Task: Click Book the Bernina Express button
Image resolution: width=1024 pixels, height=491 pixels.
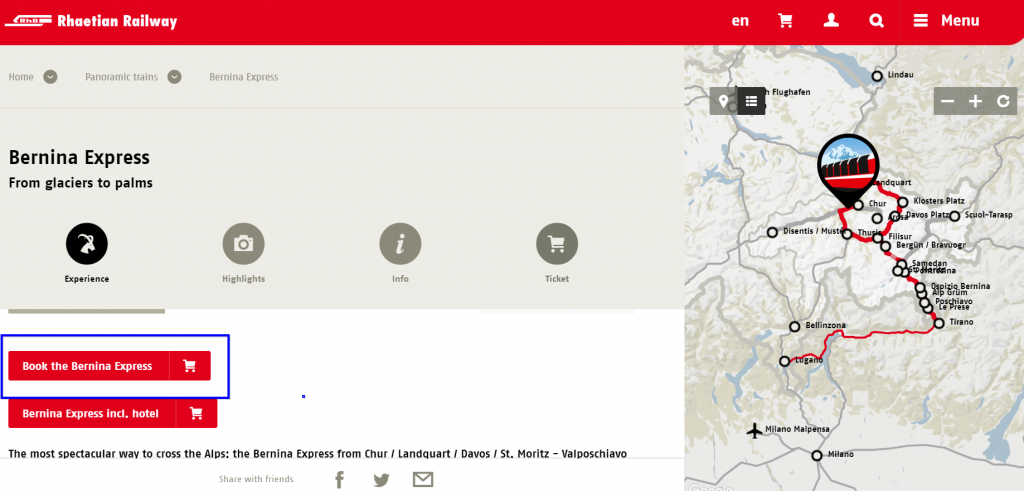Action: (110, 366)
